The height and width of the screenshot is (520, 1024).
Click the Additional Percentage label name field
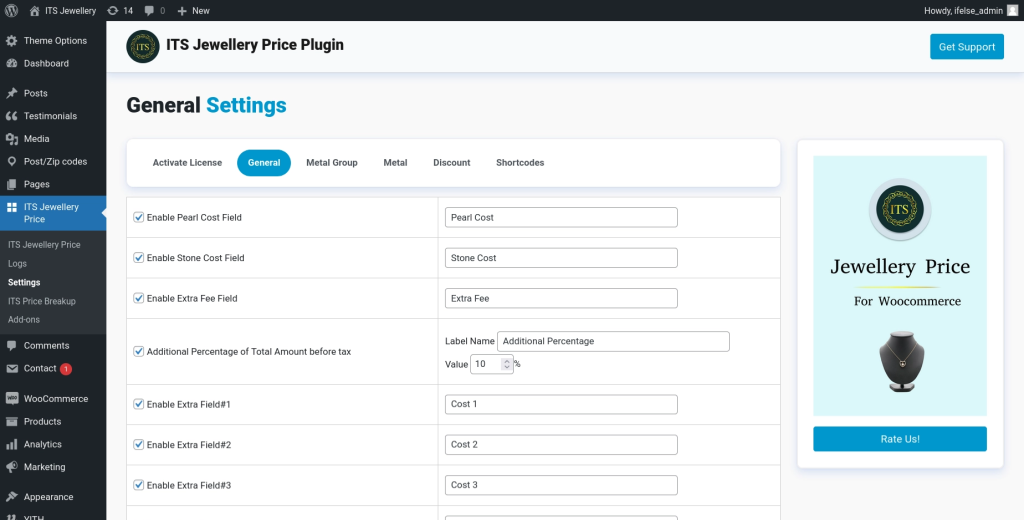pyautogui.click(x=613, y=341)
